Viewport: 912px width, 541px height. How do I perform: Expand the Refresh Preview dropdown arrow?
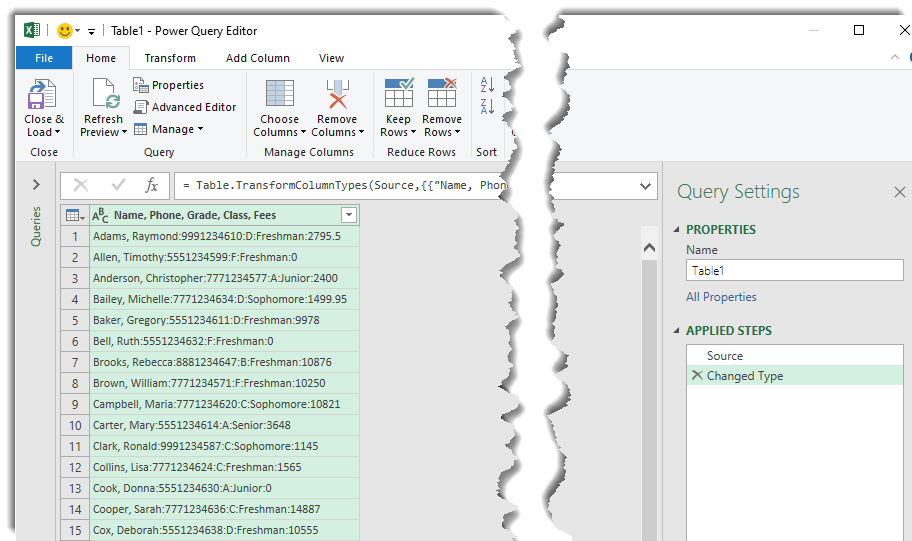coord(124,132)
